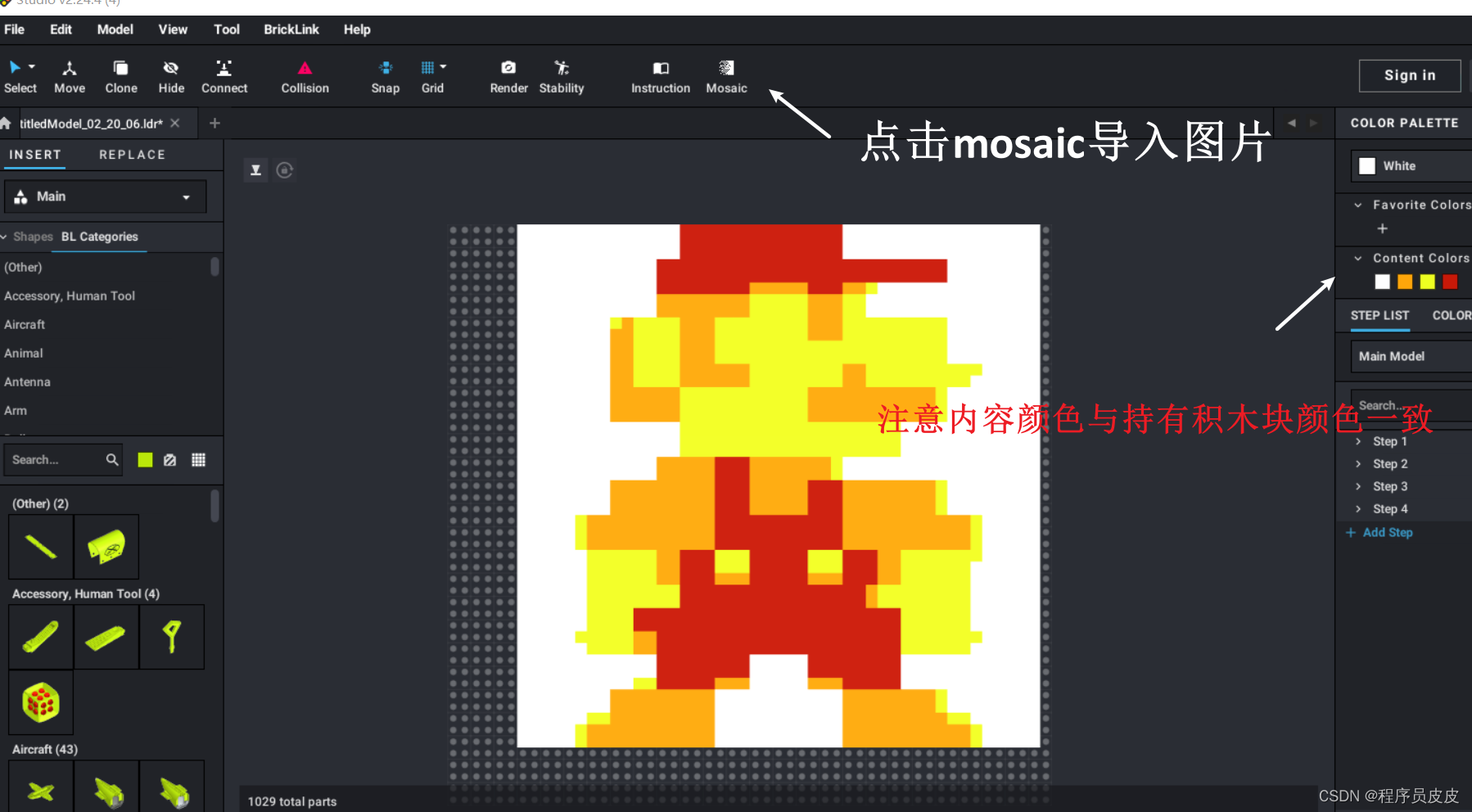The width and height of the screenshot is (1472, 812).
Task: Click the Hide tool
Action: click(171, 77)
